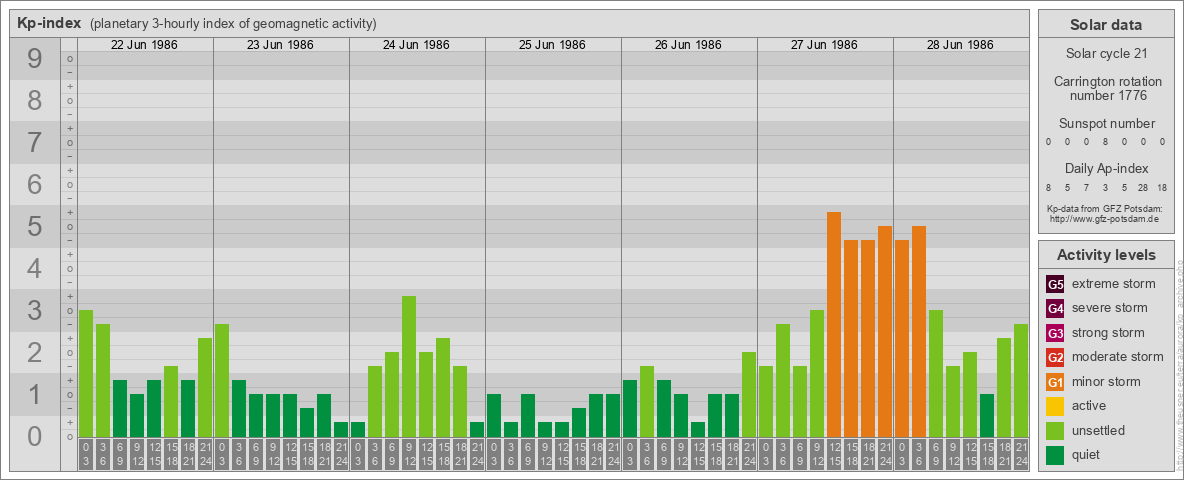Click the tallest orange bar, 27 Jun 12-15
1184x480 pixels.
point(834,324)
